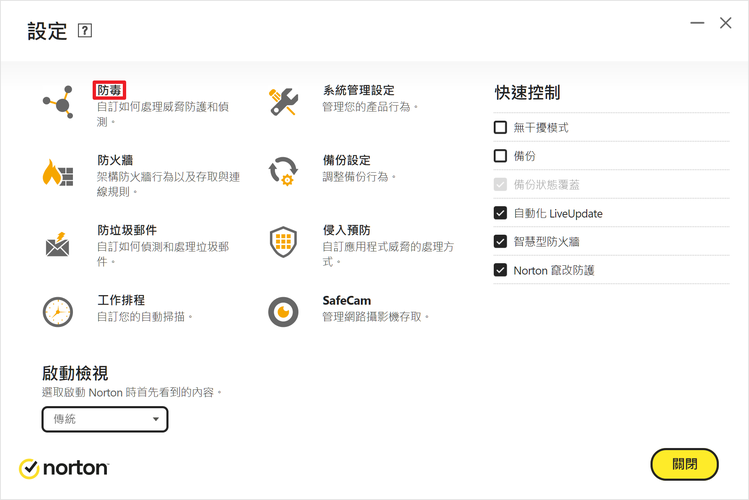This screenshot has height=500, width=749.
Task: Open 系統管理設定 link
Action: pyautogui.click(x=359, y=90)
